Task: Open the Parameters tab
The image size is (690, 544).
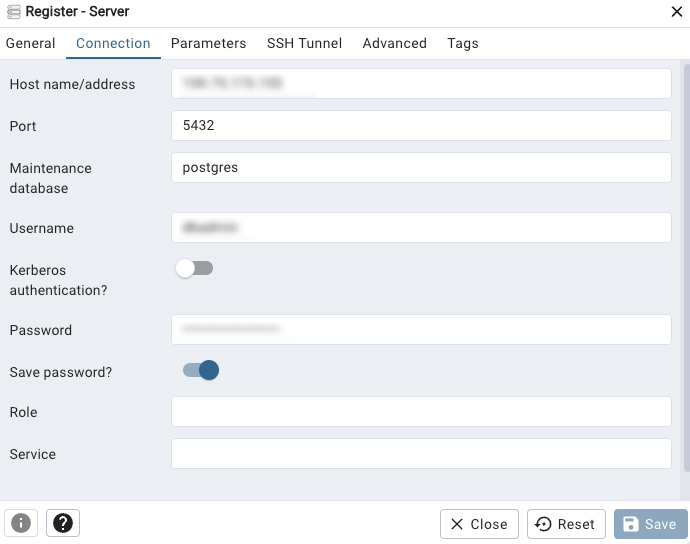Action: click(x=208, y=44)
